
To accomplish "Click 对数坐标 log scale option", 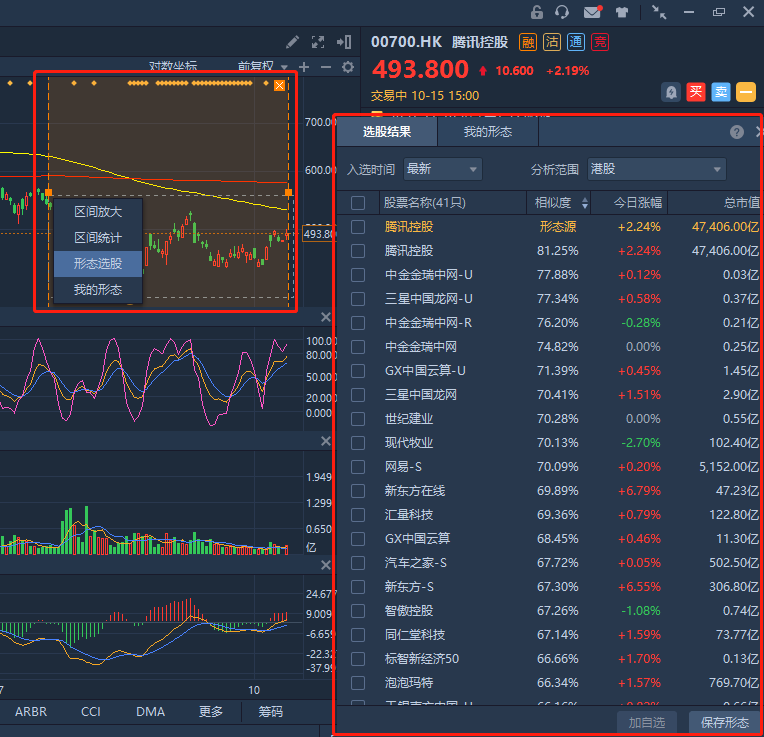I will tap(173, 67).
